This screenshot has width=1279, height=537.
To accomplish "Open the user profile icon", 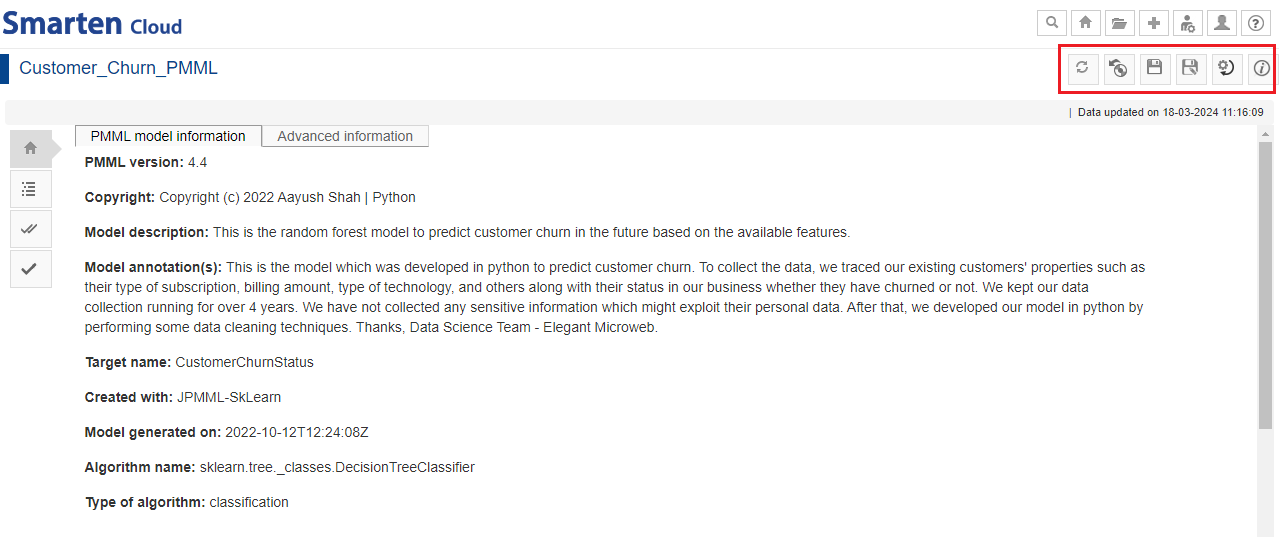I will [x=1221, y=23].
